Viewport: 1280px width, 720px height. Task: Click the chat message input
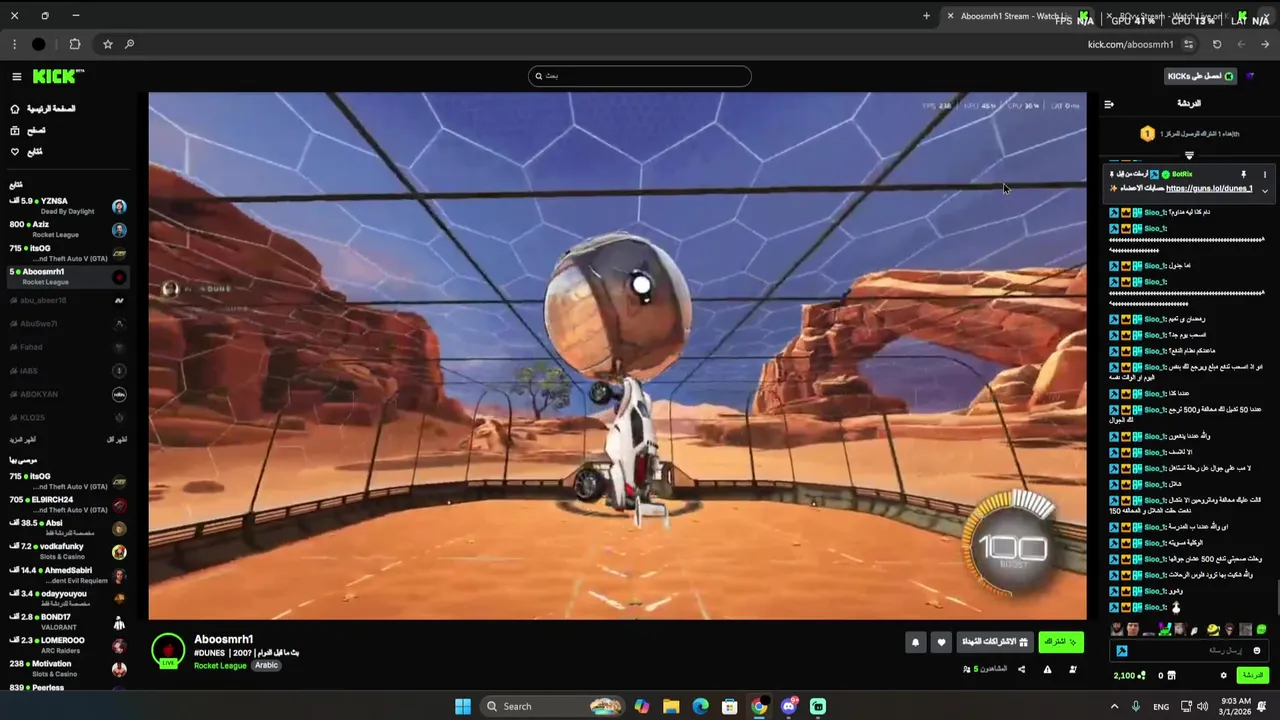(x=1189, y=650)
